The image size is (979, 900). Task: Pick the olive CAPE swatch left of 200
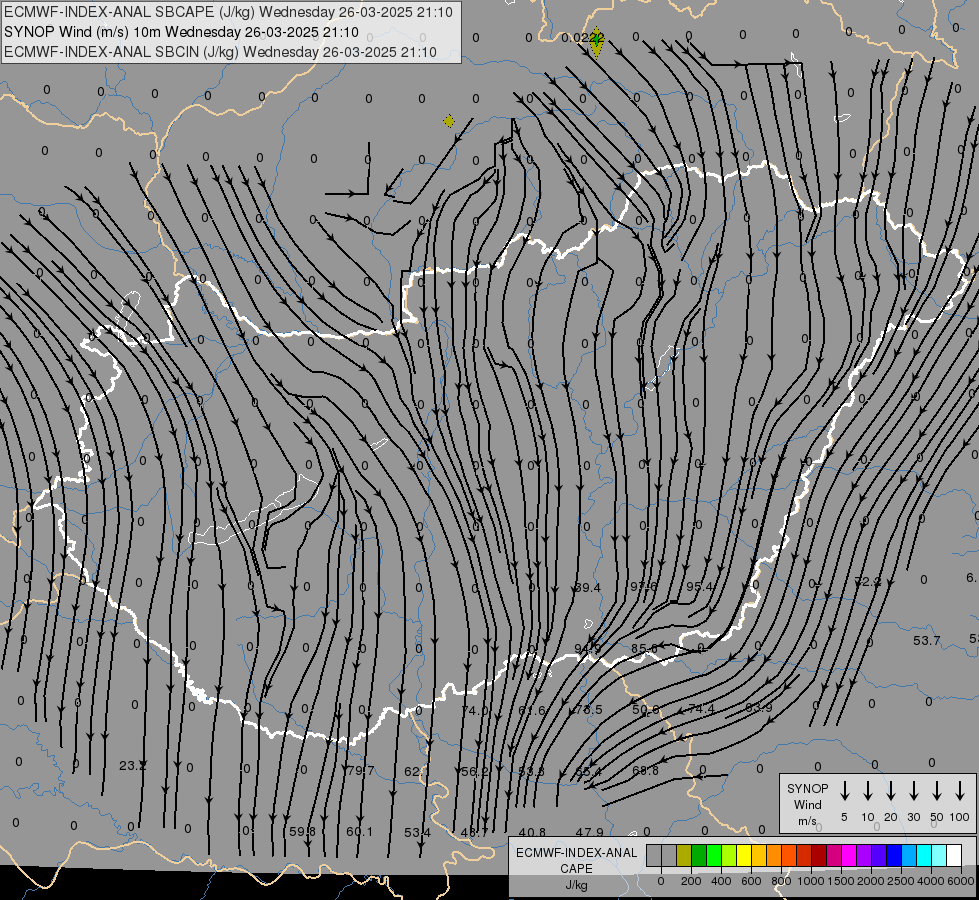pos(684,856)
